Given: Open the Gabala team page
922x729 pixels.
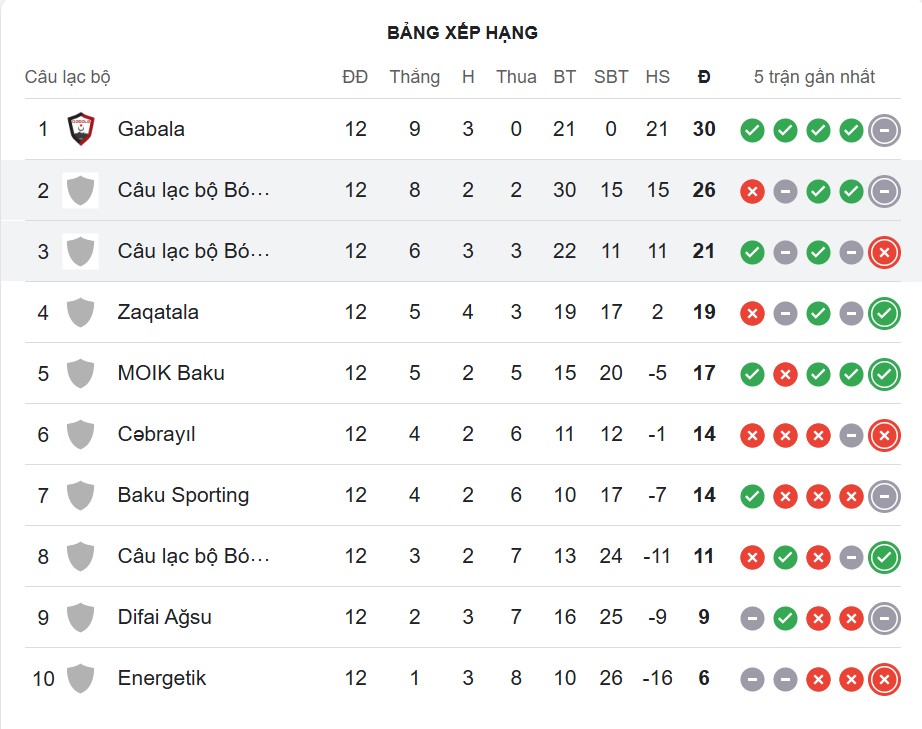Looking at the screenshot, I should 151,129.
